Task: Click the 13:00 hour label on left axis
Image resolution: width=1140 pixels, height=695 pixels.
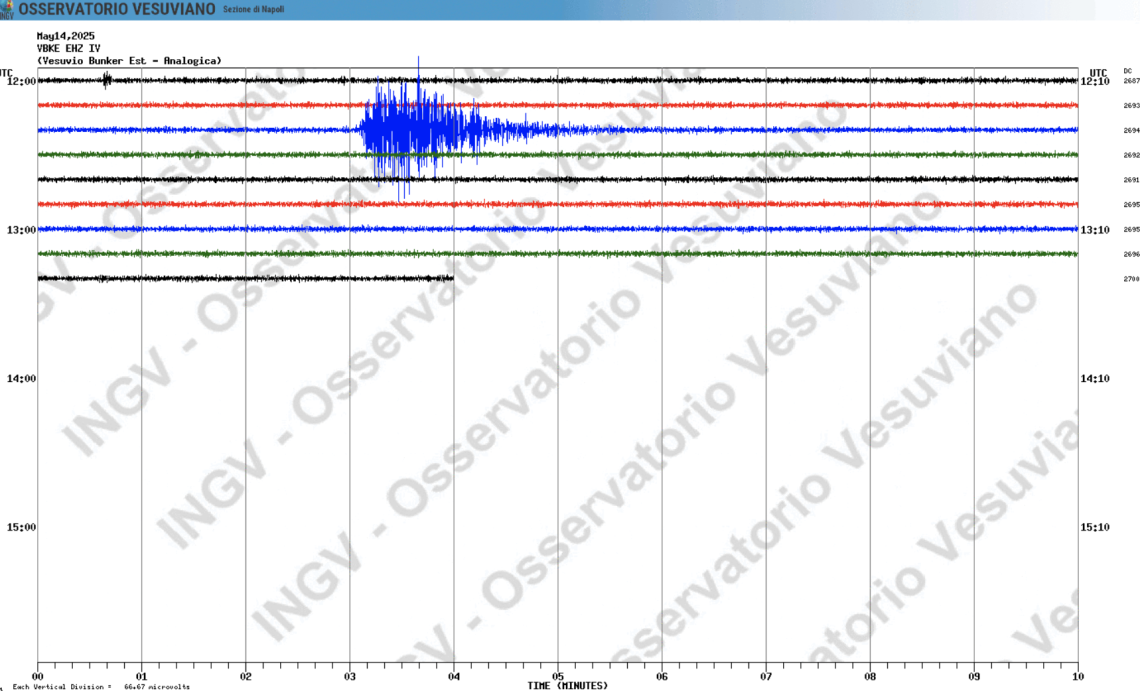Action: [x=21, y=230]
